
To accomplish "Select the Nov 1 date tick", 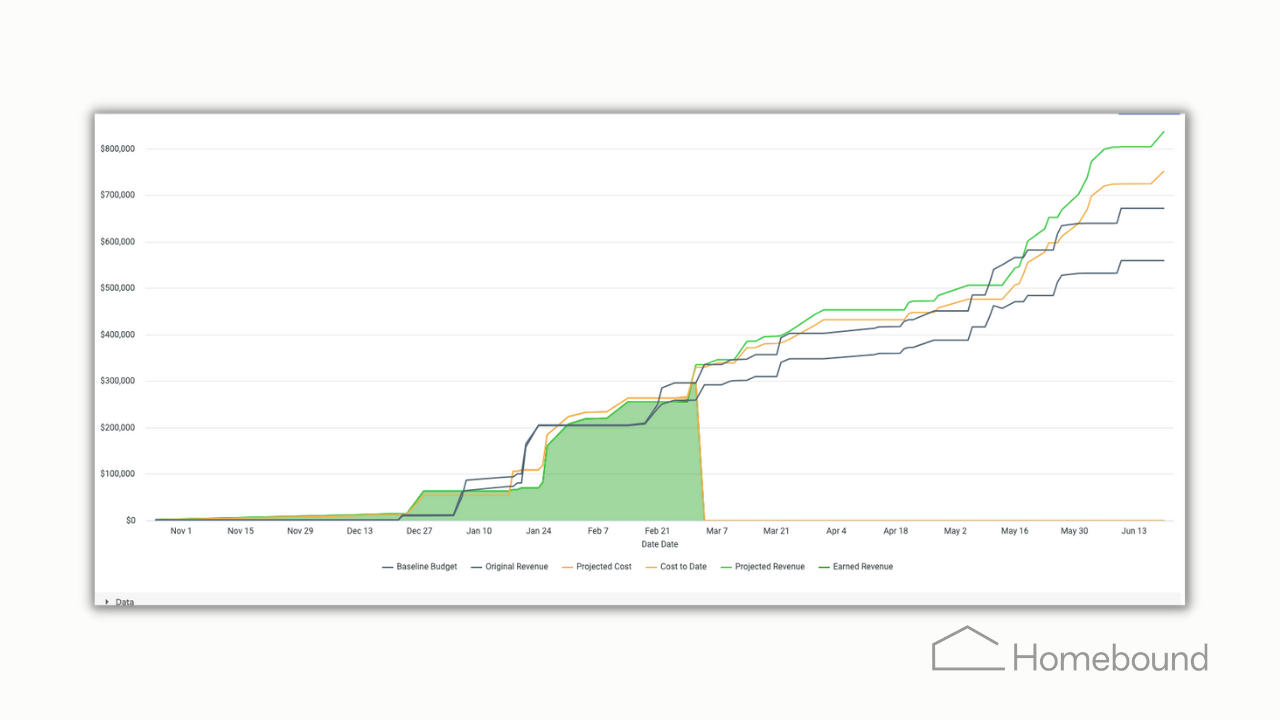I will (x=181, y=531).
